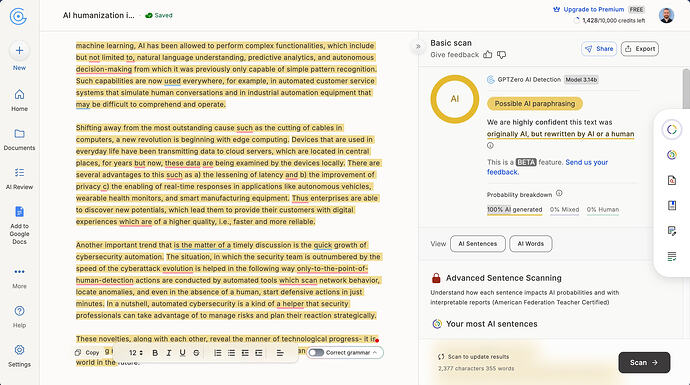Screen dimensions: 690x385
Task: Click the 'GPTZero AI Detection' label
Action: point(529,80)
